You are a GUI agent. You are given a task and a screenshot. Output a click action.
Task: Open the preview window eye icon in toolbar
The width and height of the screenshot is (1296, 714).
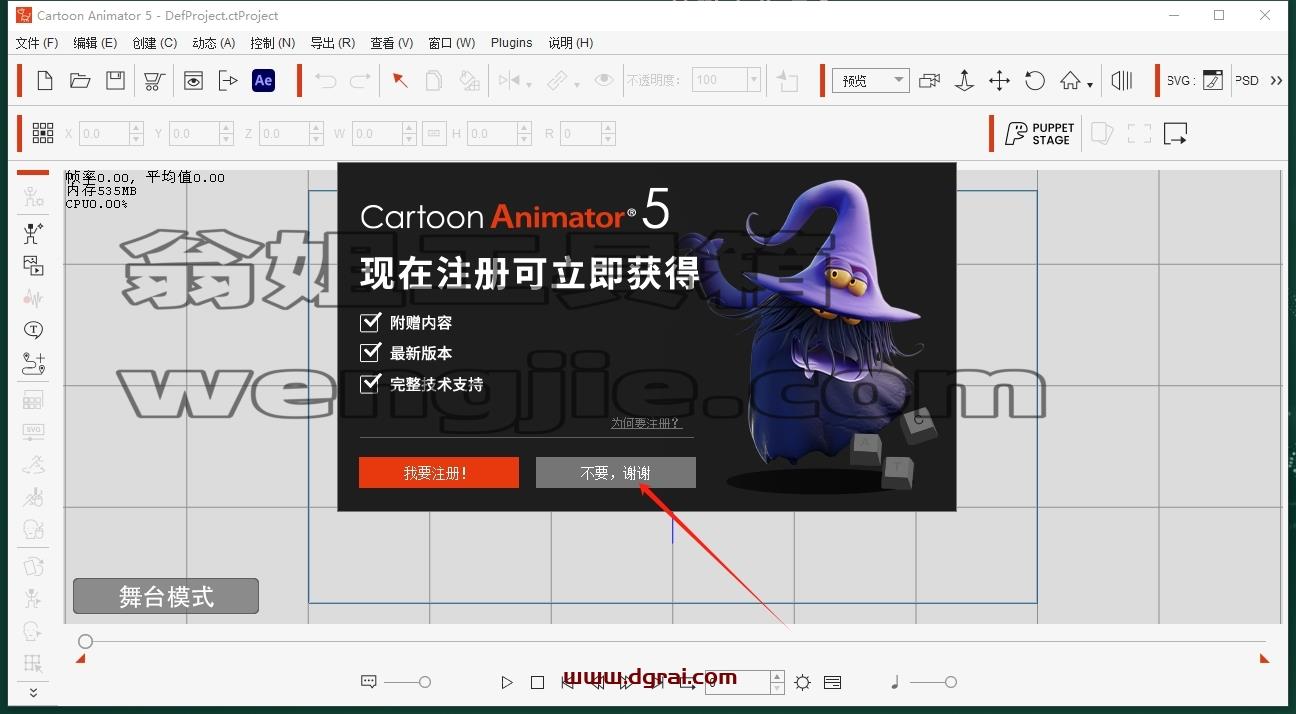point(193,81)
